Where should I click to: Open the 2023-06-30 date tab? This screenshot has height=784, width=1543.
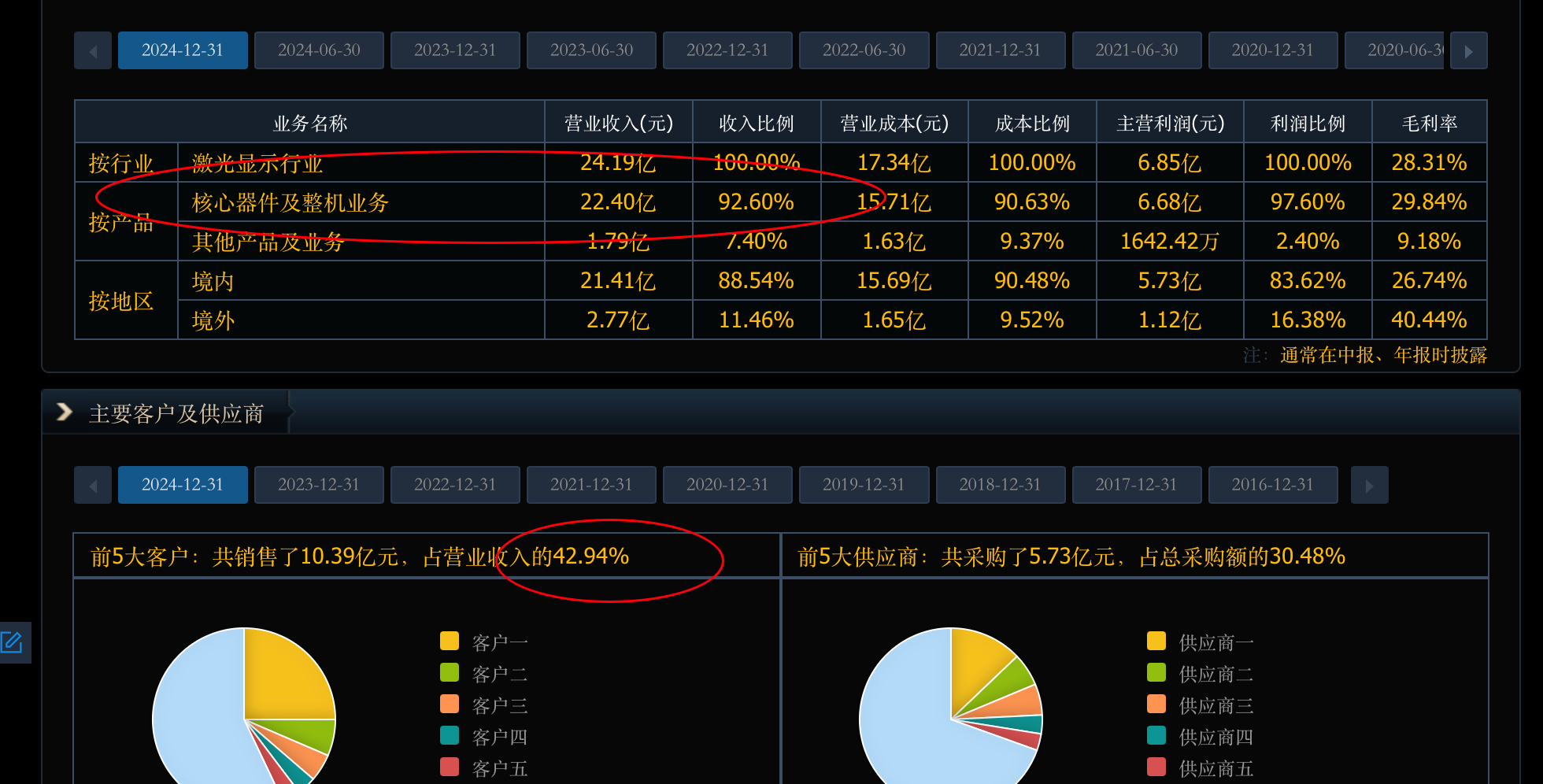[x=591, y=50]
